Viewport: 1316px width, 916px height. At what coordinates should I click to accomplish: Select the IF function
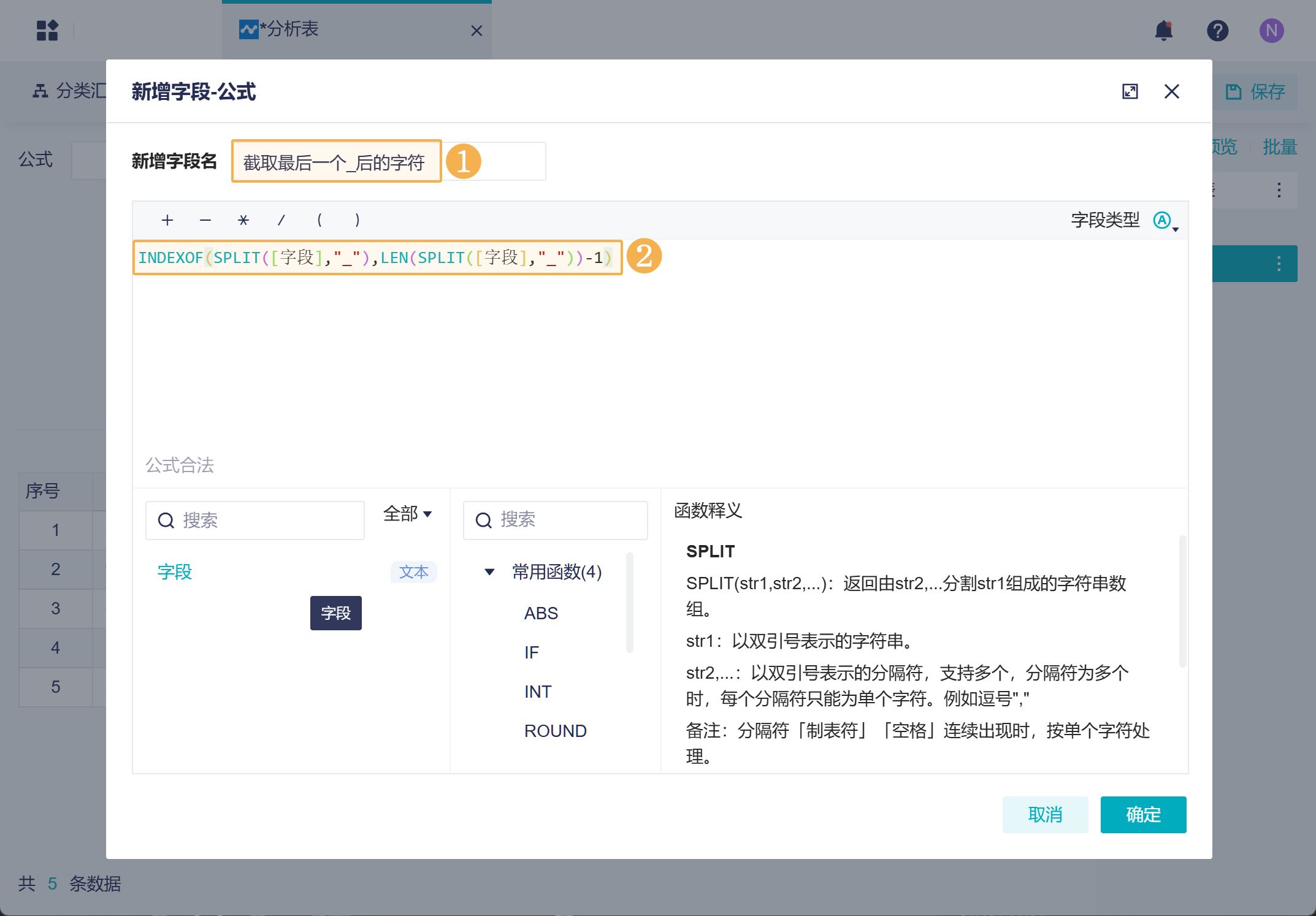531,652
